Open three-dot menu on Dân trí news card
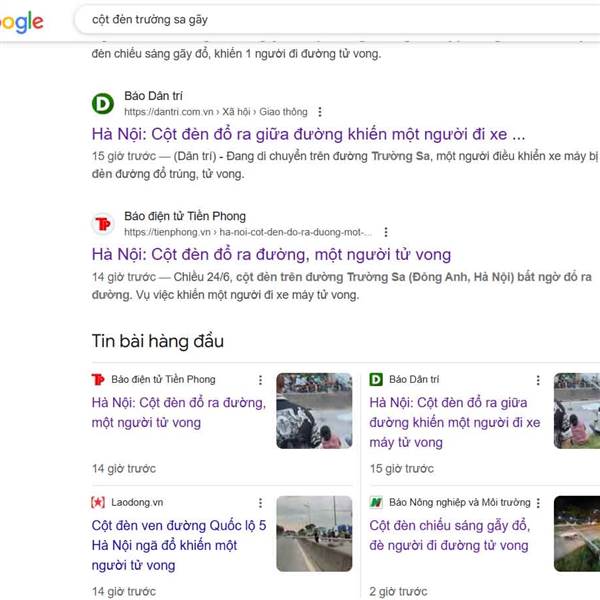The height and width of the screenshot is (600, 600). 538,380
